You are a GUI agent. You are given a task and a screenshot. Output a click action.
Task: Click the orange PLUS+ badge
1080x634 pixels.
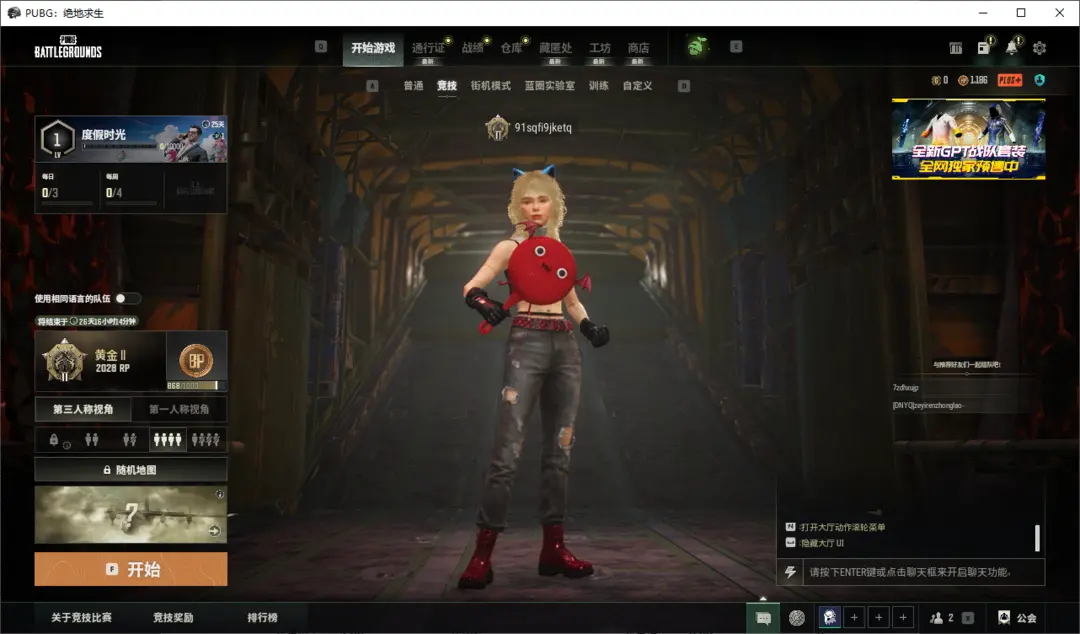[1010, 80]
